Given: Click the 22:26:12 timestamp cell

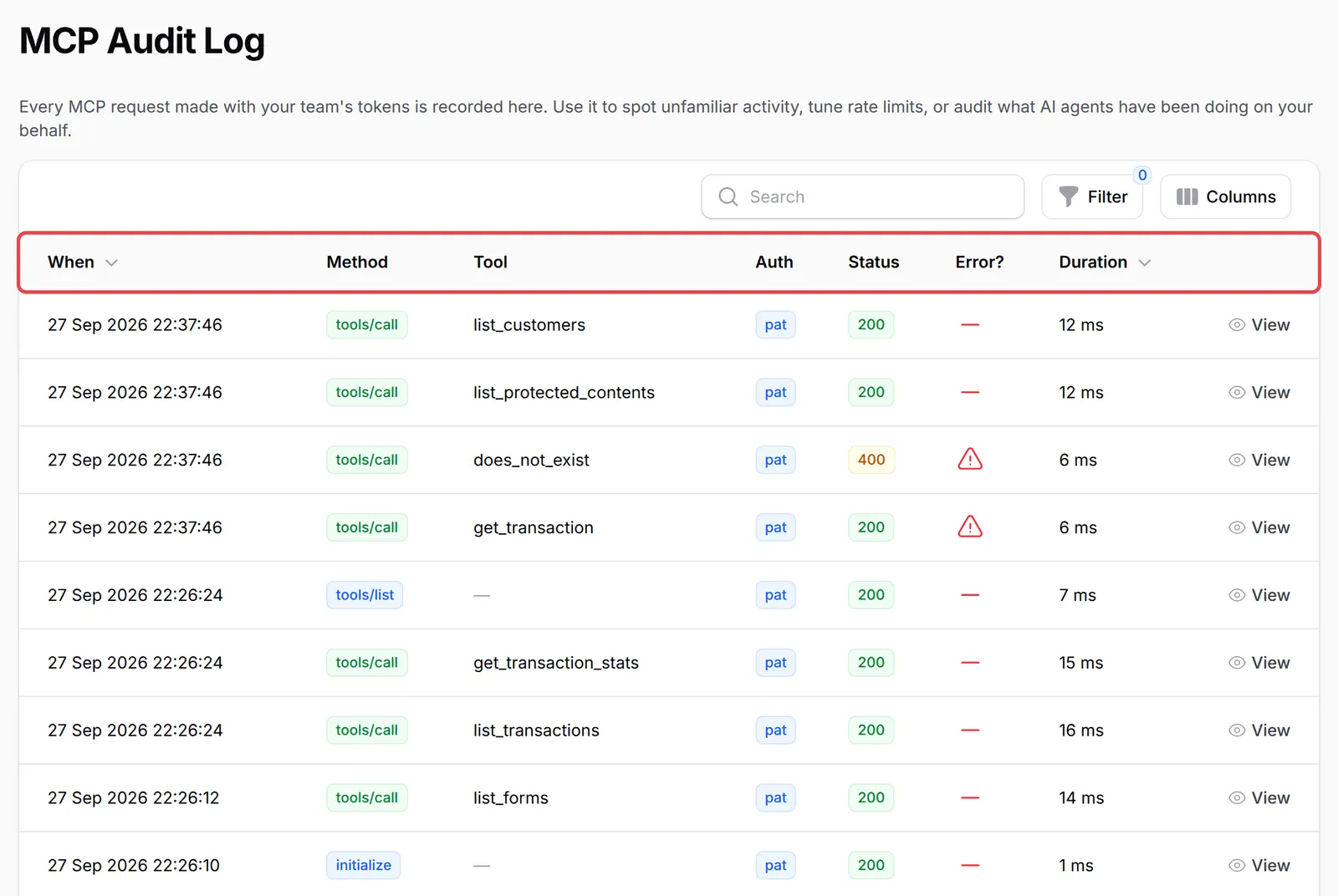Looking at the screenshot, I should pos(133,797).
